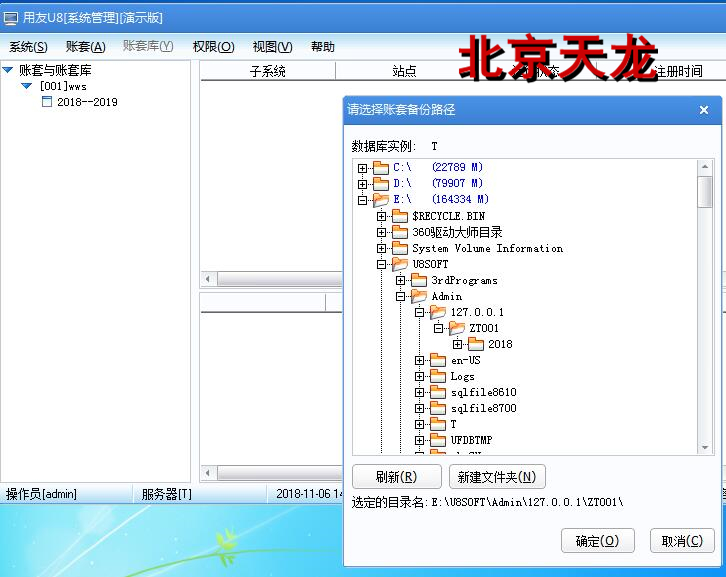Close the 请选择账套备份路径 dialog
This screenshot has height=577, width=726.
point(704,110)
